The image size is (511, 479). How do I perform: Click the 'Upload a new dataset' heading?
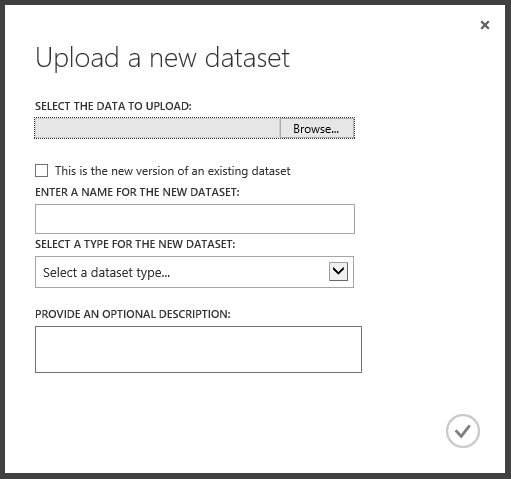click(x=162, y=58)
